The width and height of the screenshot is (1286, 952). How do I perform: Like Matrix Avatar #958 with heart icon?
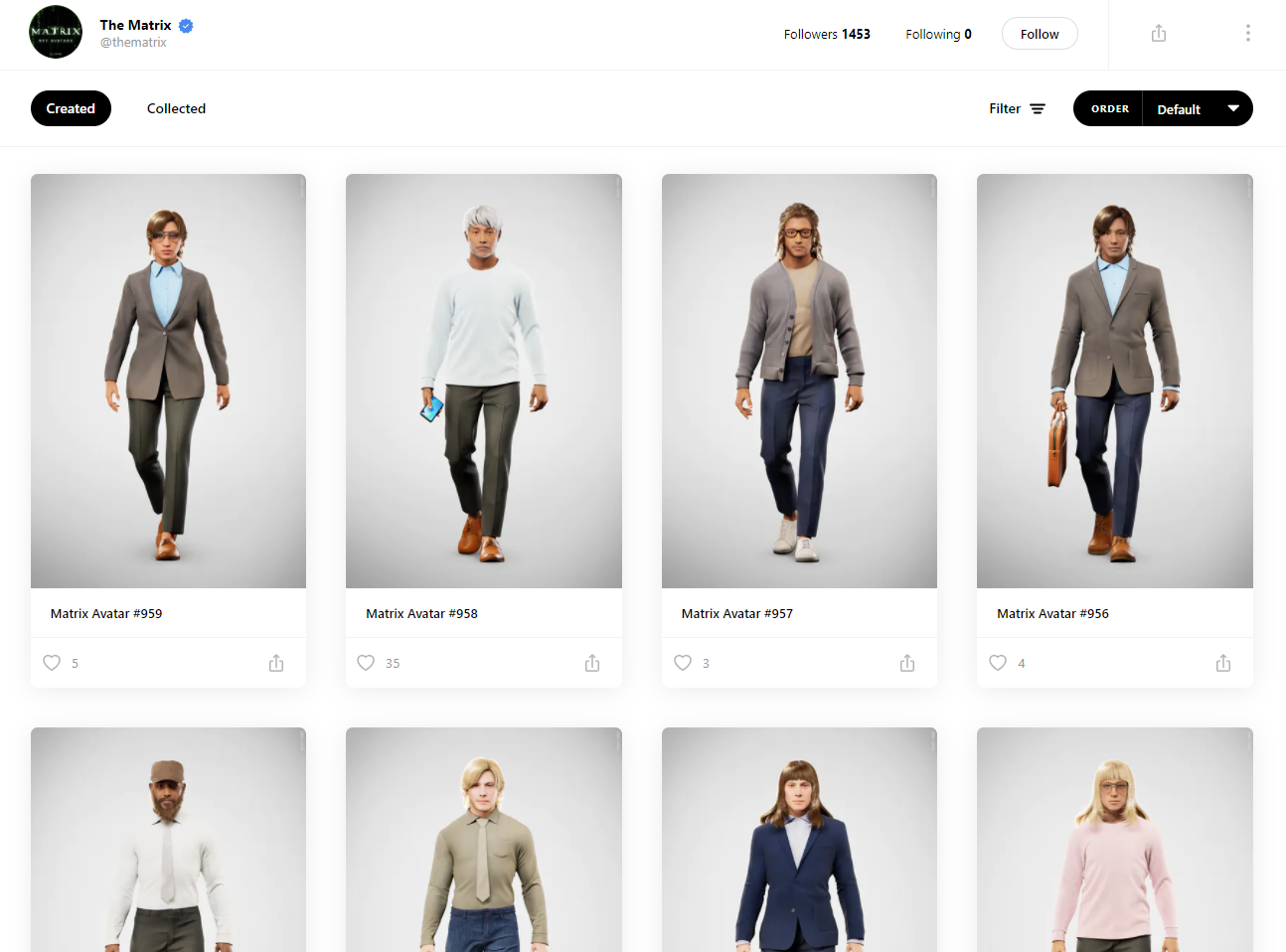point(366,663)
